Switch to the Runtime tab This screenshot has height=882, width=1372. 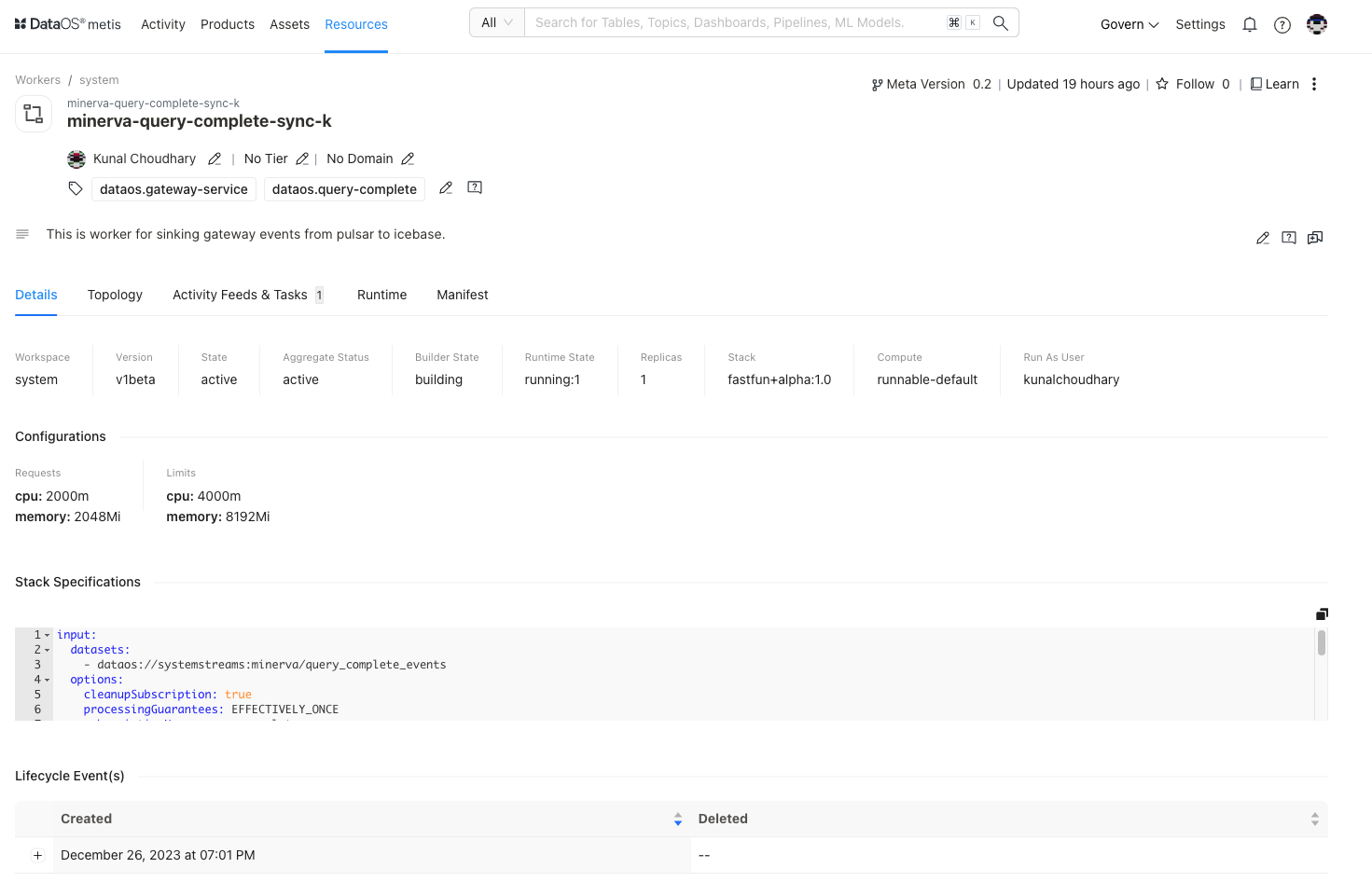click(x=381, y=295)
